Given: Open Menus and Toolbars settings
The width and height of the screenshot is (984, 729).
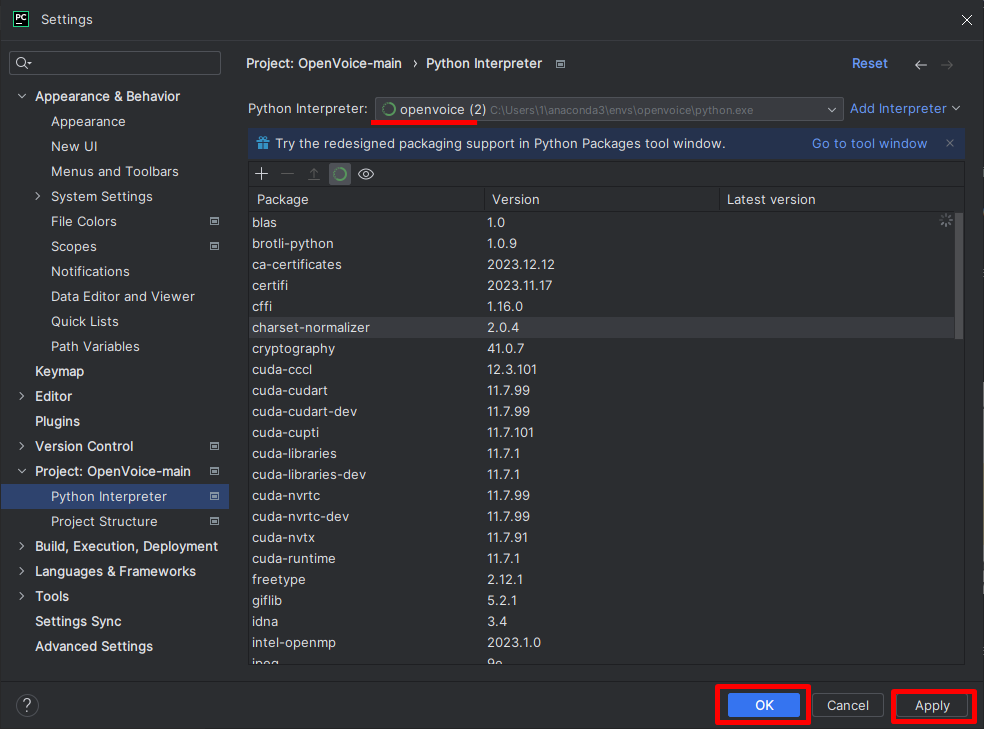Looking at the screenshot, I should click(115, 171).
